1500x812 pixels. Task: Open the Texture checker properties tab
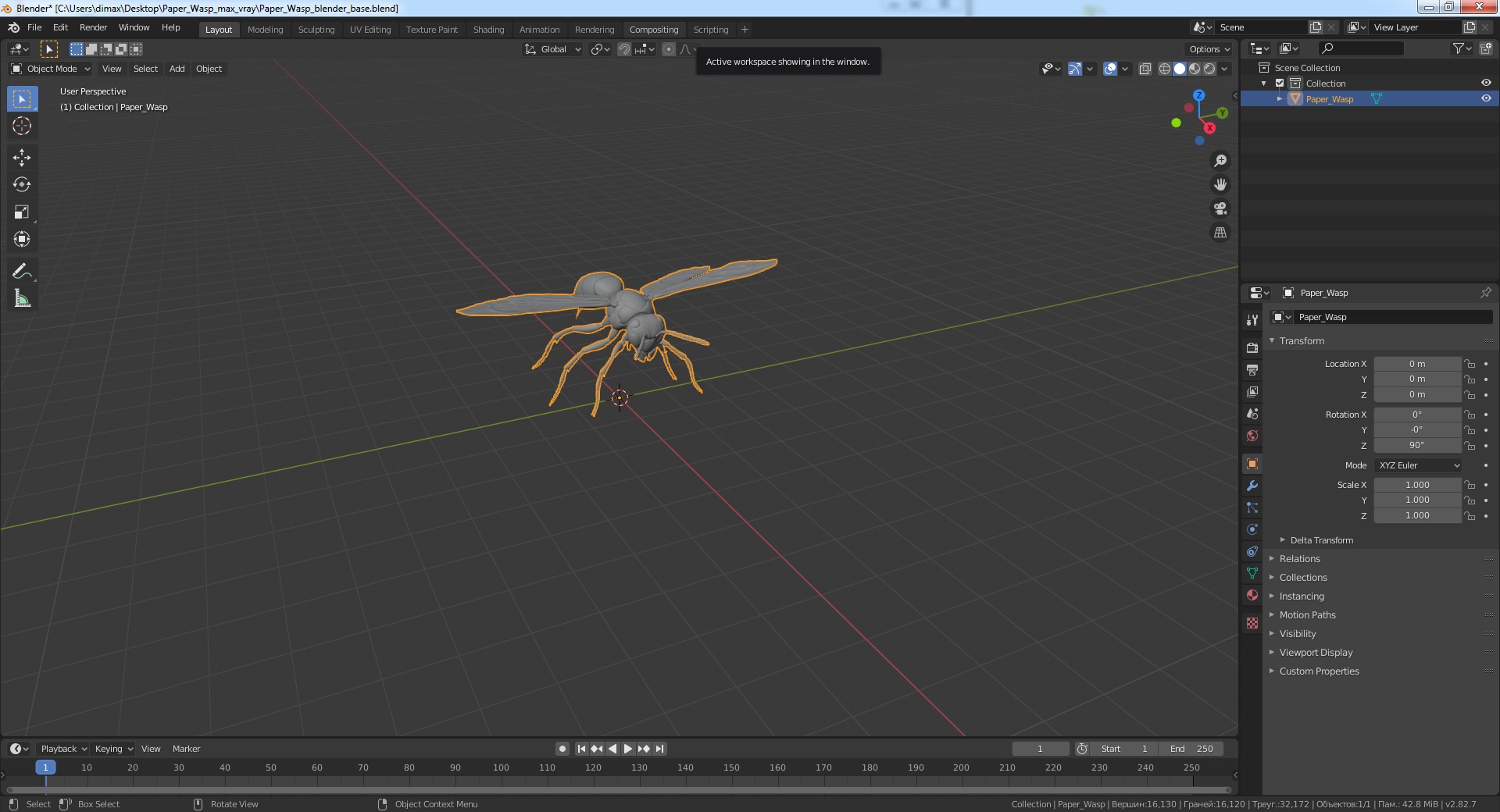tap(1252, 623)
